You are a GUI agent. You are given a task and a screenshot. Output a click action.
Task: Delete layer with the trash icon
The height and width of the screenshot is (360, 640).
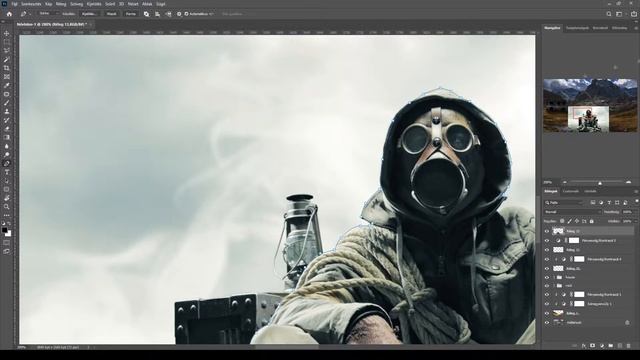tap(629, 346)
